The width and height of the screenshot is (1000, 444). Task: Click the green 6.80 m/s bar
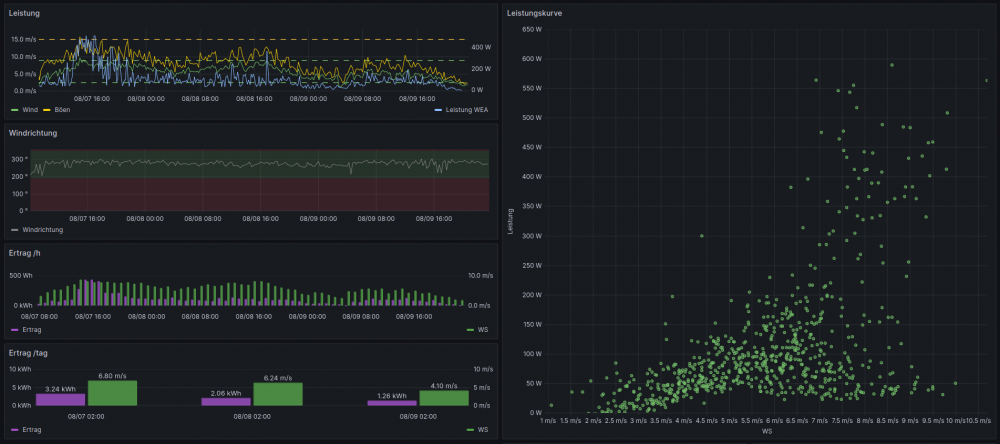pyautogui.click(x=112, y=393)
